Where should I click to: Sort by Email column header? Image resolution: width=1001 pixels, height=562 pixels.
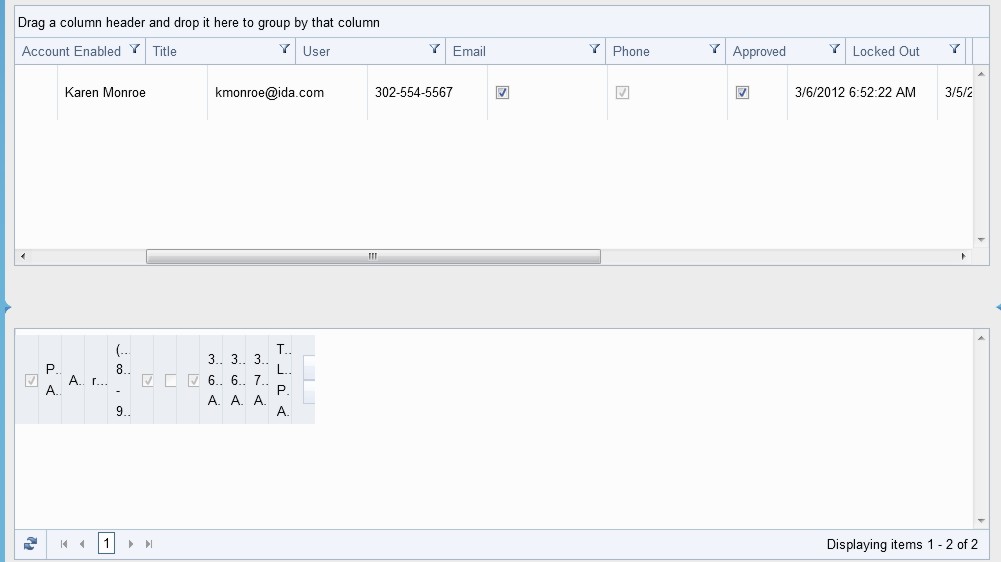[469, 52]
